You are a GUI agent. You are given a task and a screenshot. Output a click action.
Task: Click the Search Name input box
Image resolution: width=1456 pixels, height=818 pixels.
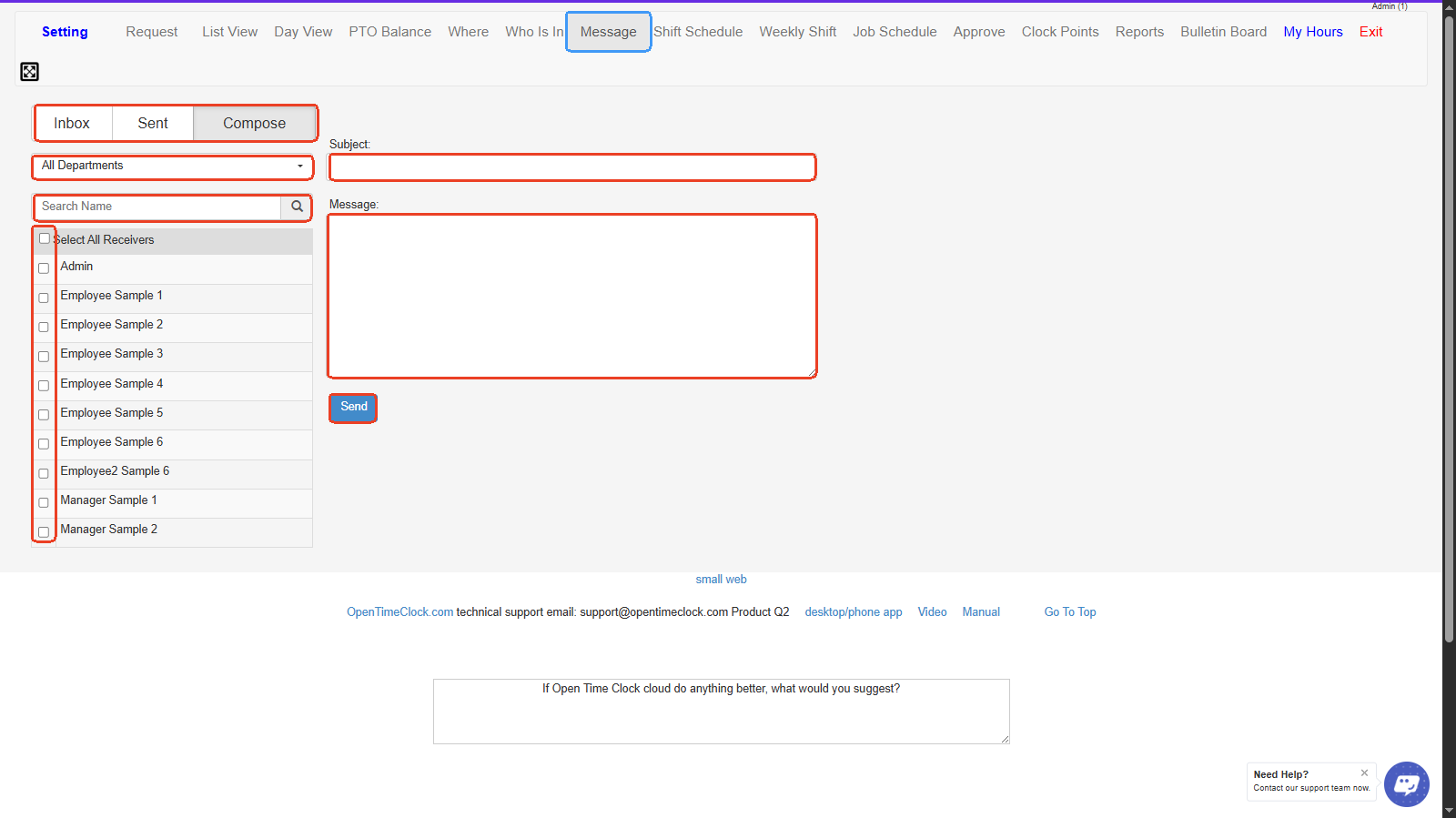(158, 207)
